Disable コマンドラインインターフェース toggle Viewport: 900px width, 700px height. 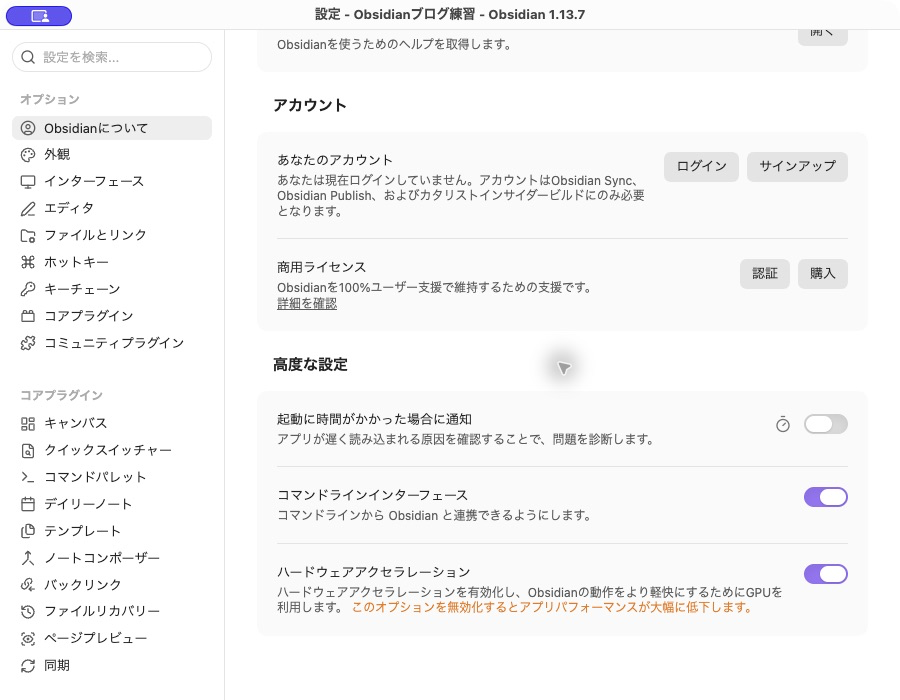point(825,497)
